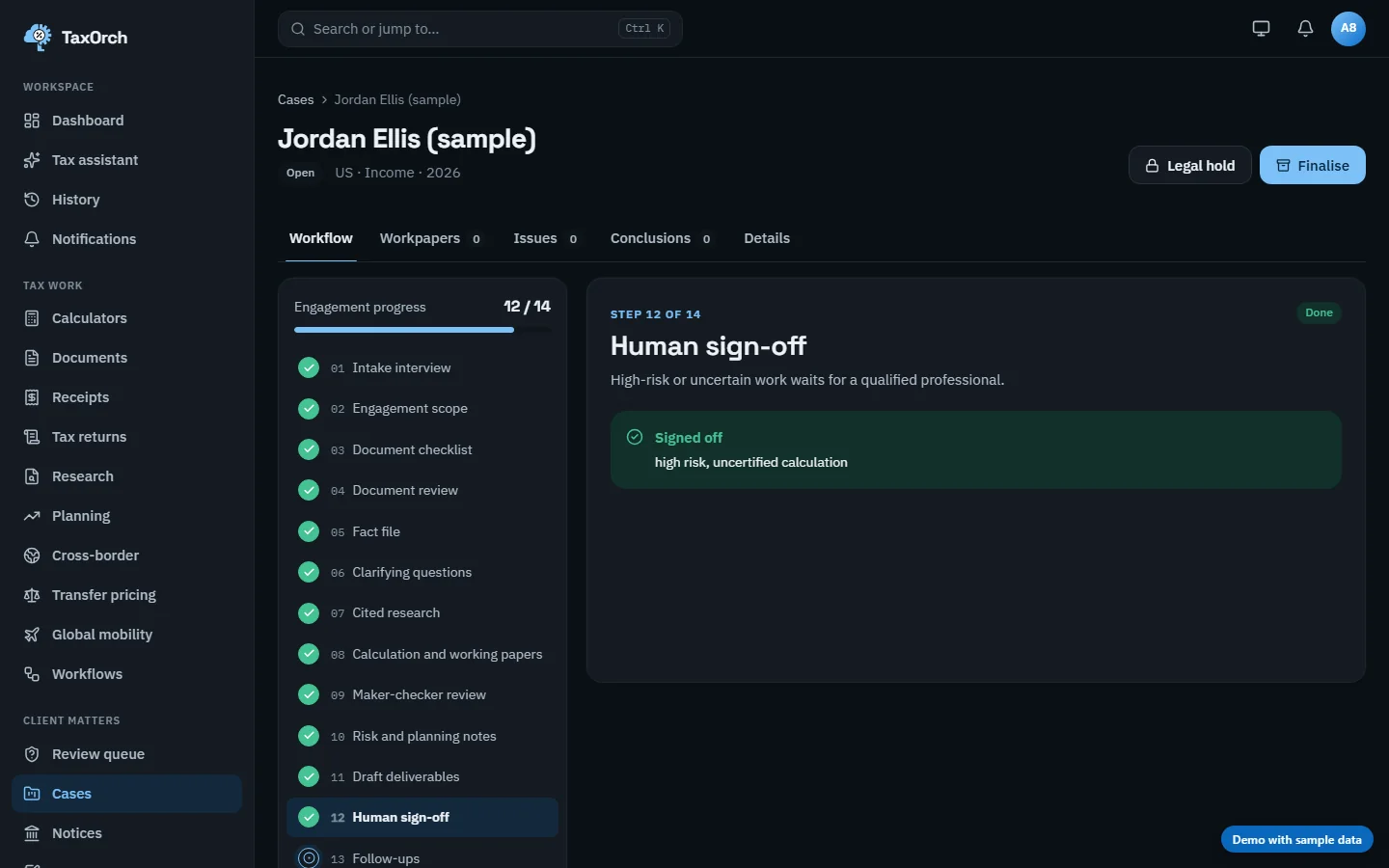Click the top bar notification bell
The height and width of the screenshot is (868, 1389).
[x=1305, y=29]
